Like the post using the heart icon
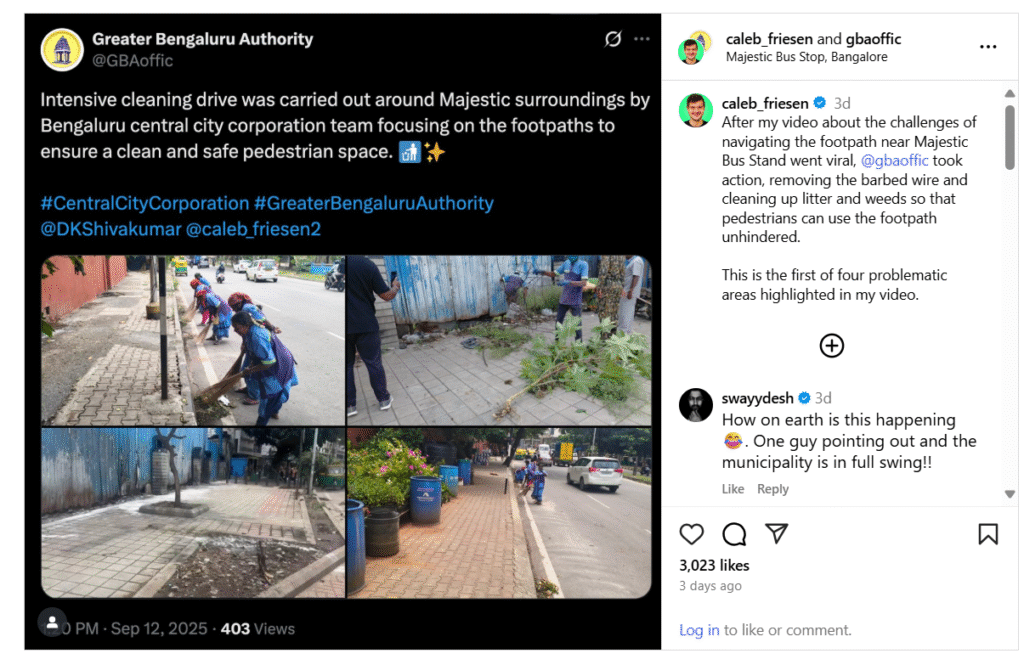This screenshot has width=1024, height=659. (691, 535)
